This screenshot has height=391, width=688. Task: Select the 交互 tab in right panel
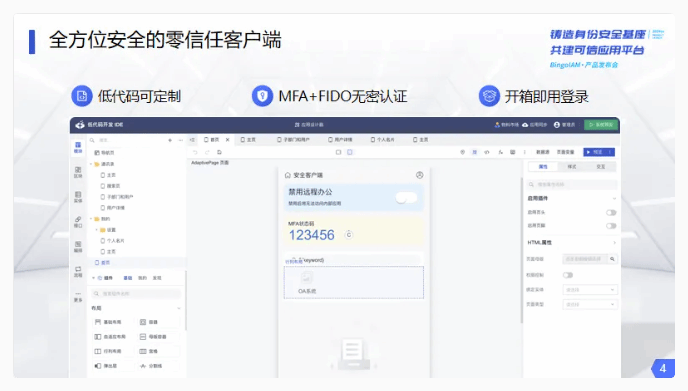point(601,167)
